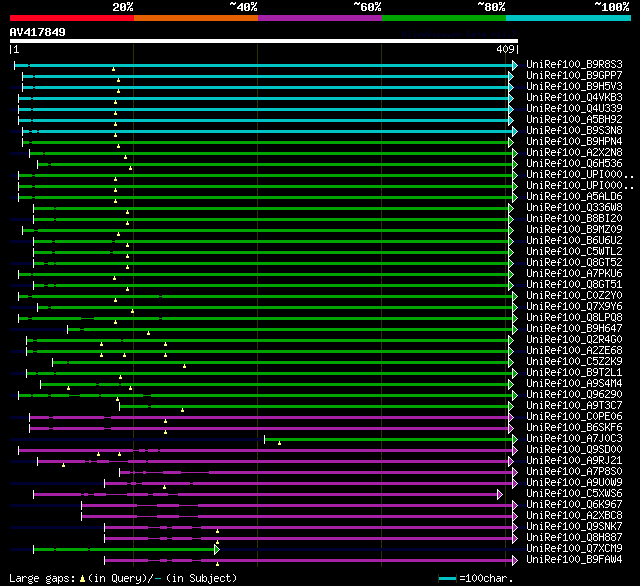This screenshot has width=640, height=586.
Task: Open the UniRef100_B8BI20 label
Action: coord(574,219)
